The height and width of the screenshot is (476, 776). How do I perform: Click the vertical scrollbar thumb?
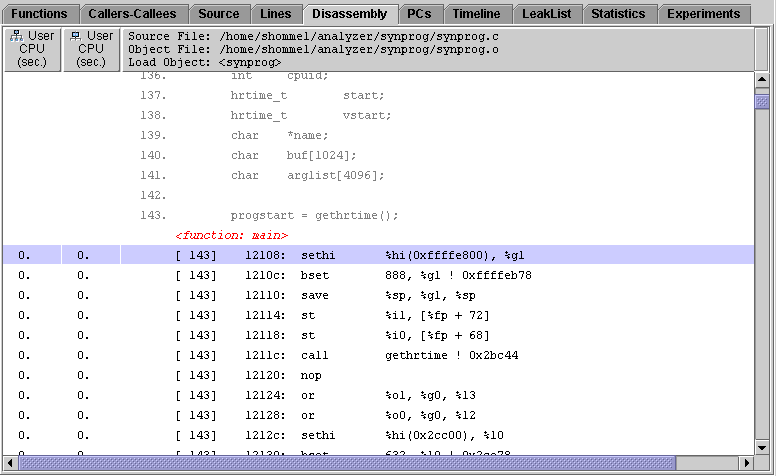(x=762, y=101)
